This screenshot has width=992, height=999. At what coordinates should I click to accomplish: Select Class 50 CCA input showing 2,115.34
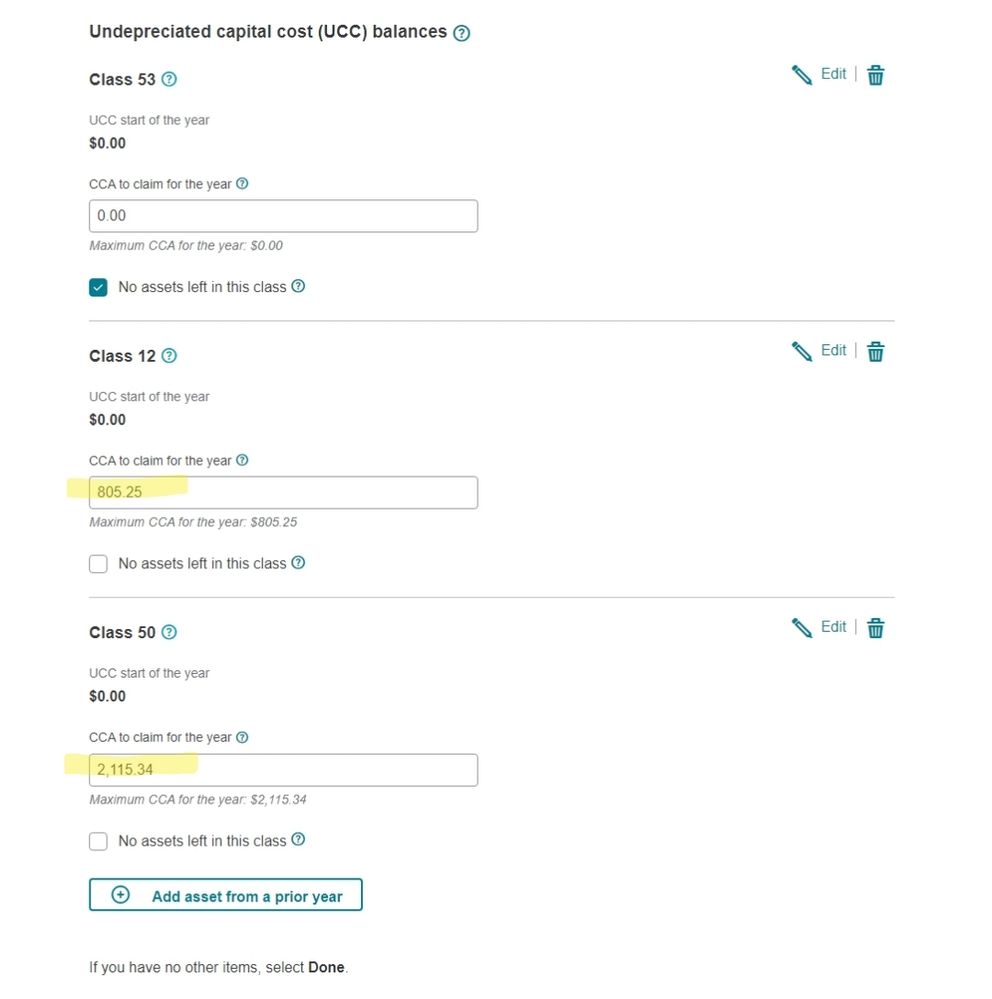(x=283, y=769)
